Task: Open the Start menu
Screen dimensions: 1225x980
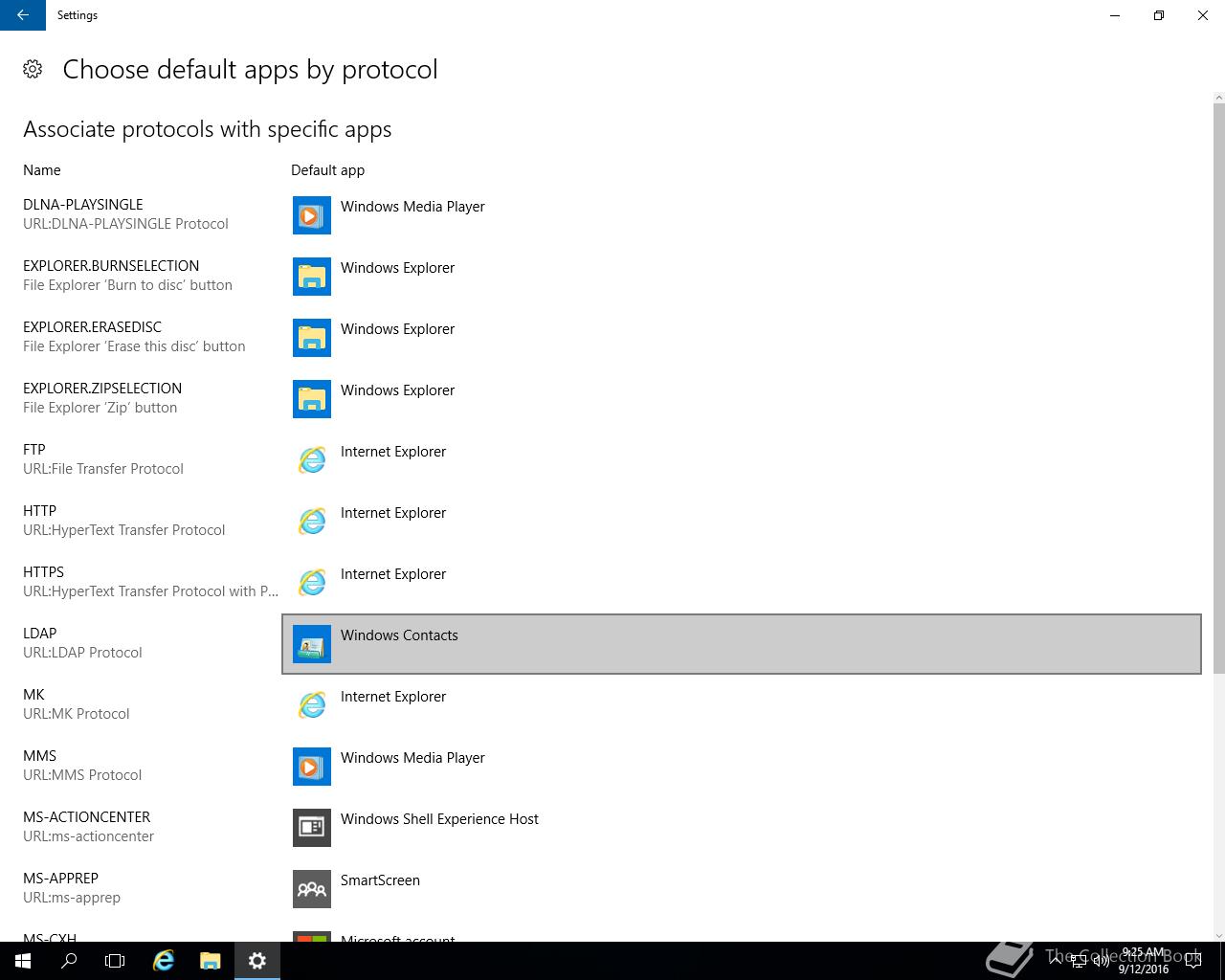Action: [23, 961]
